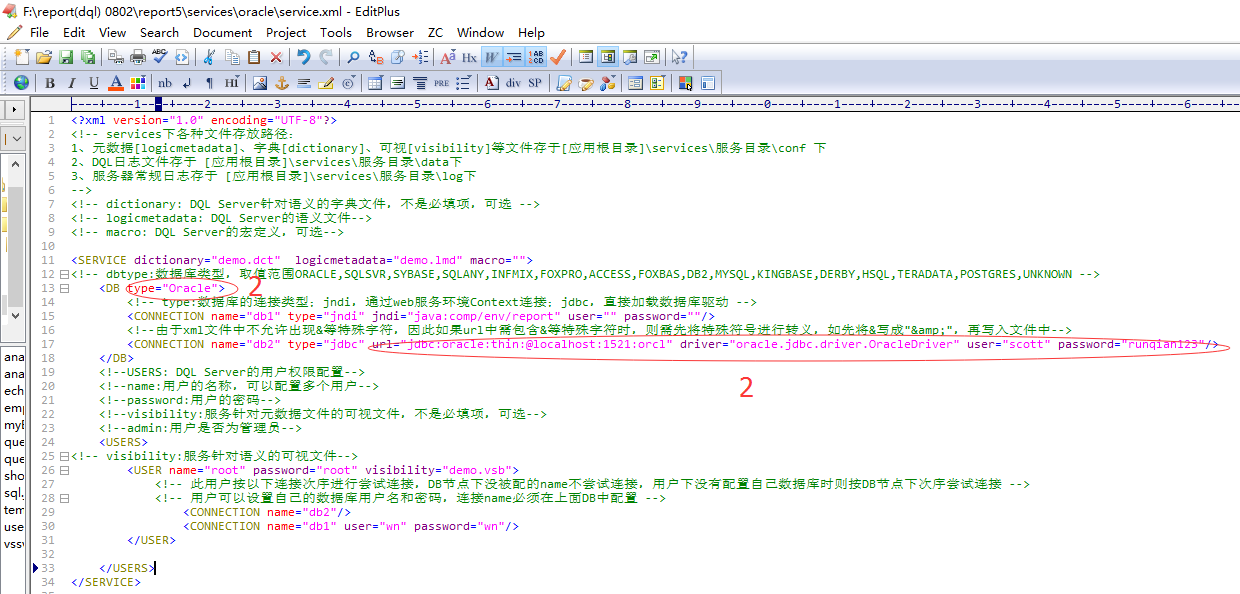Image resolution: width=1240 pixels, height=594 pixels.
Task: Toggle full screen mode button
Action: click(x=651, y=57)
